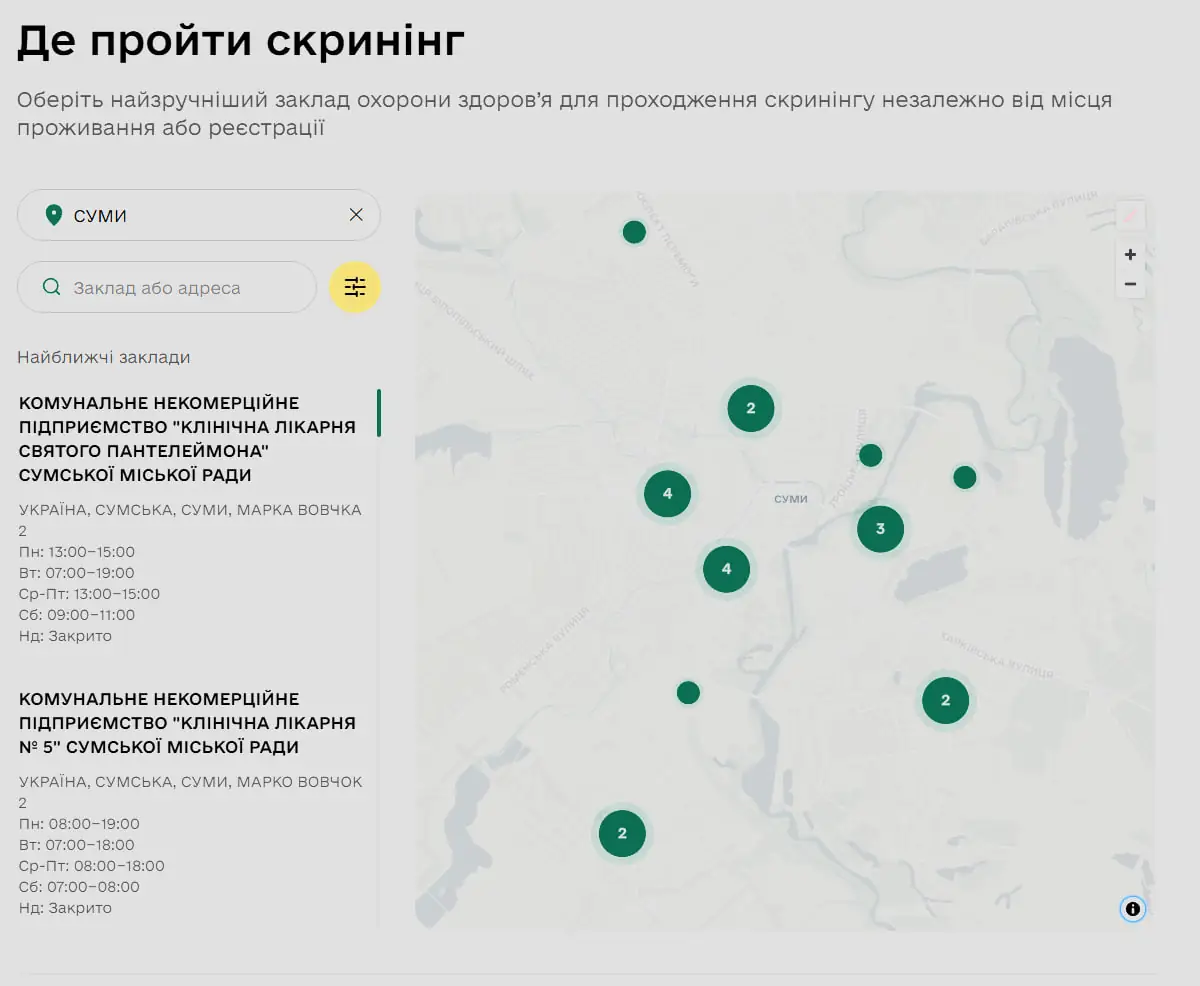The height and width of the screenshot is (986, 1200).
Task: Select the small unlabeled marker near the map top
Action: 634,231
